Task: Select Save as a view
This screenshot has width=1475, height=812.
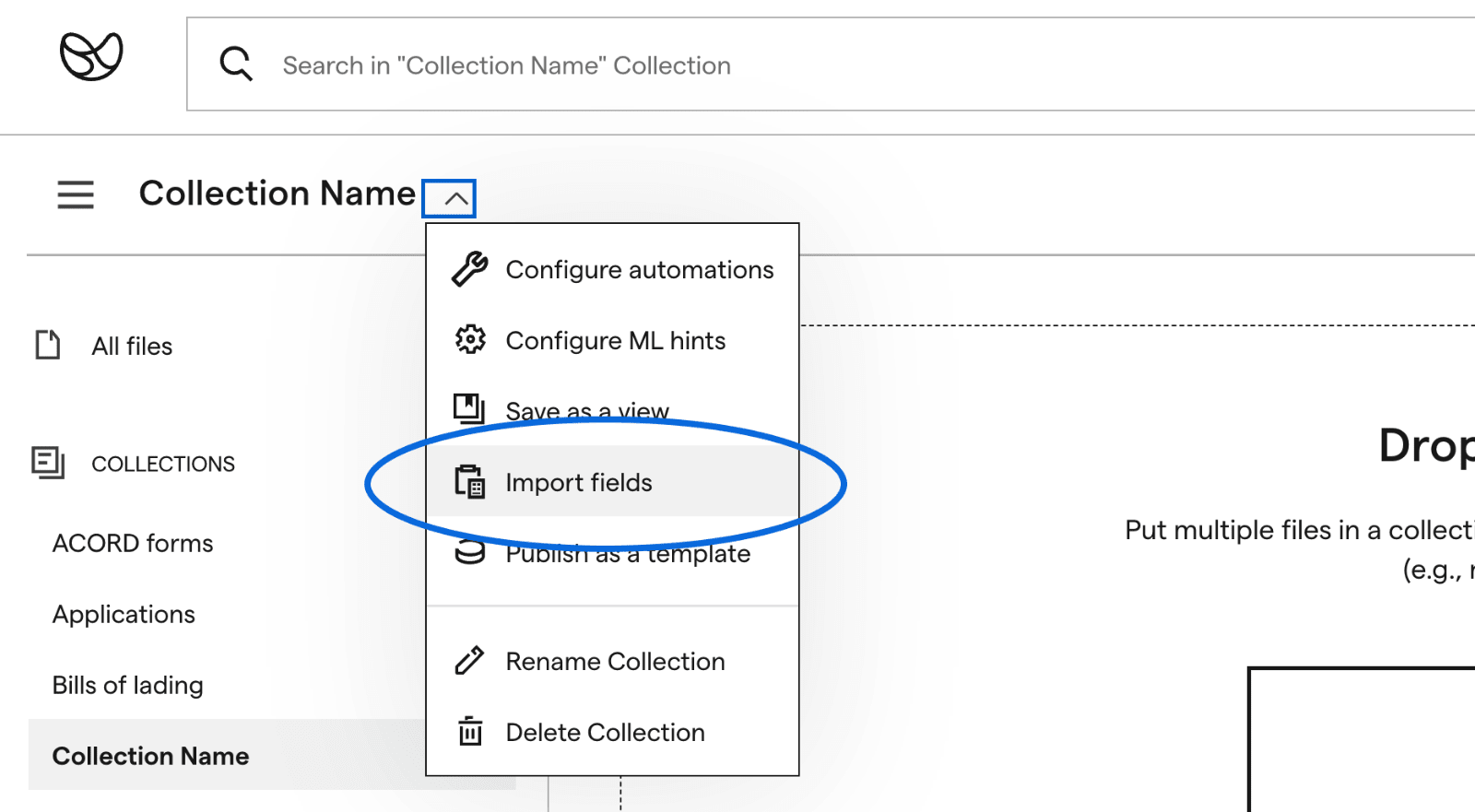Action: pyautogui.click(x=587, y=409)
